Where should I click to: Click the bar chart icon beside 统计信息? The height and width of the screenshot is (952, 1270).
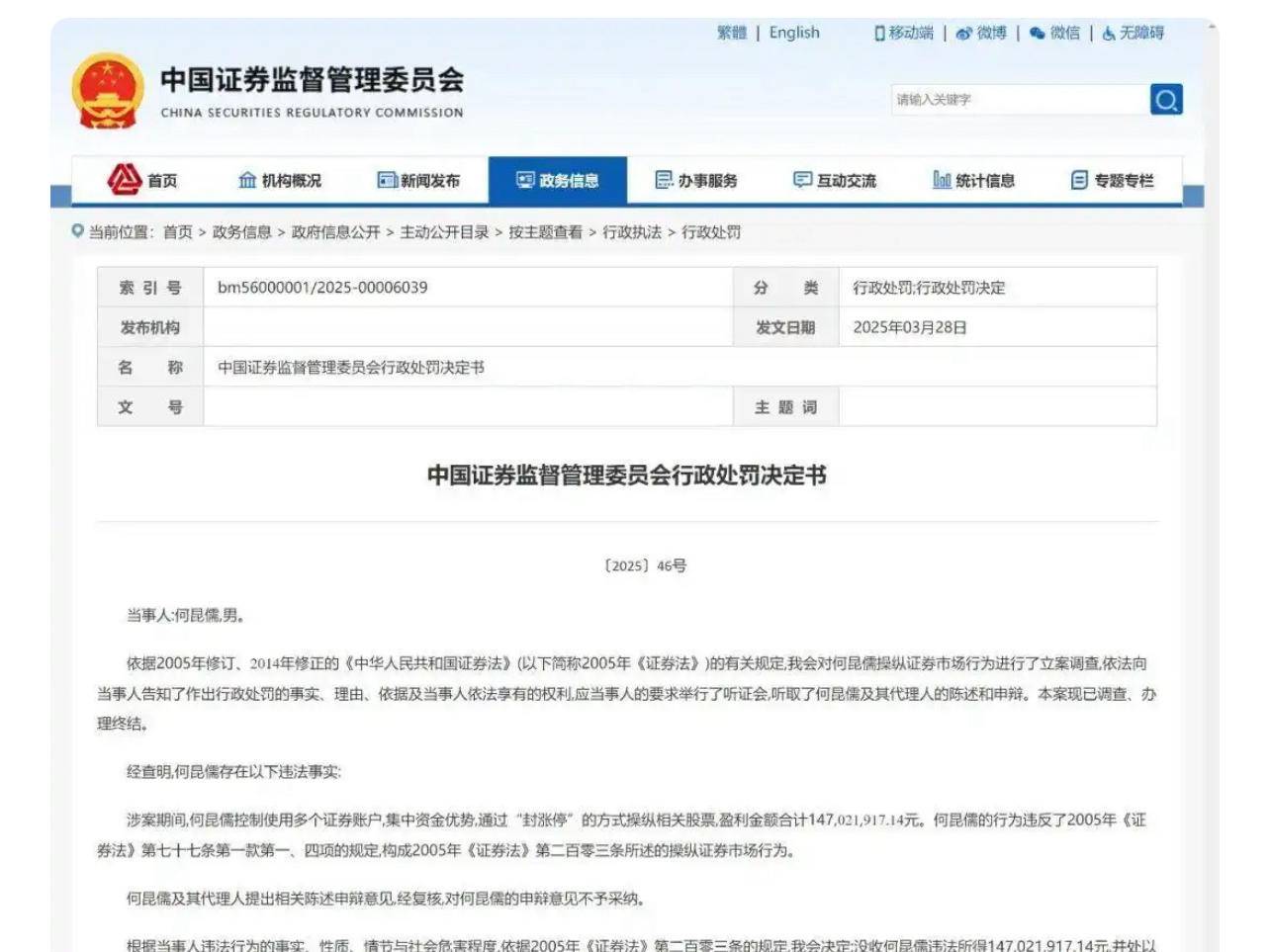(x=942, y=180)
